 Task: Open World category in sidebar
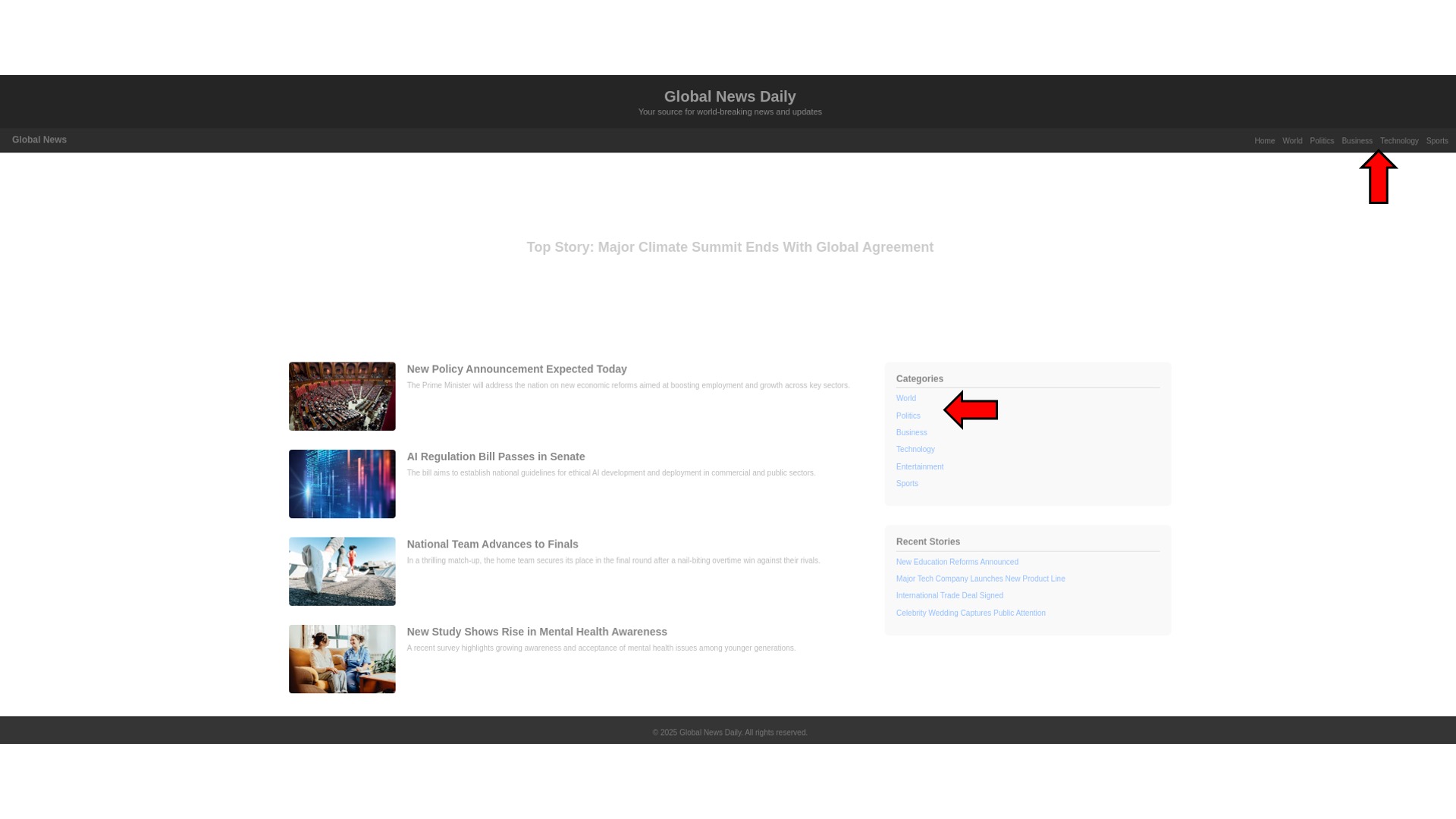[x=905, y=399]
